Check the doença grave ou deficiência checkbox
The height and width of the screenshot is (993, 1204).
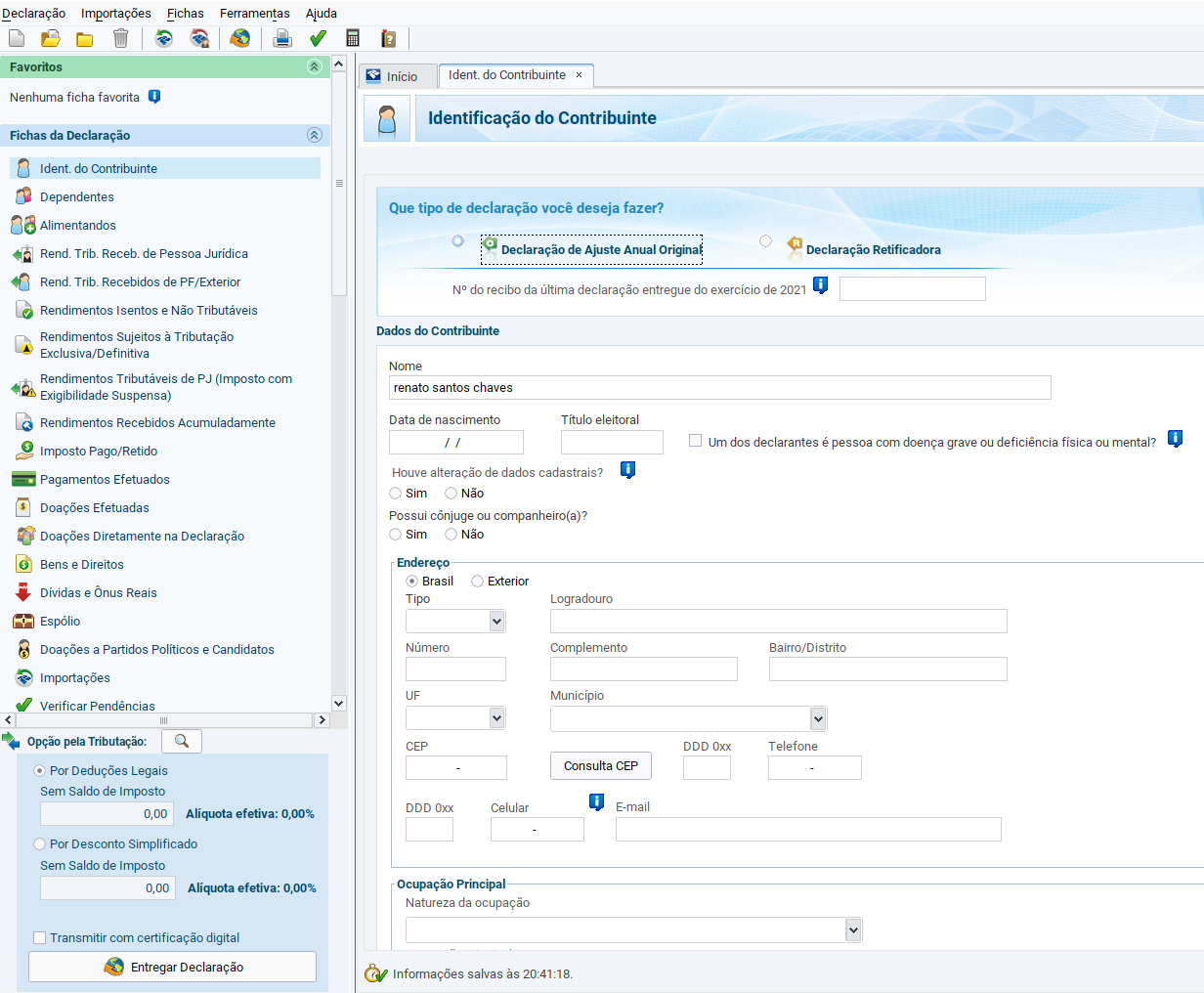[695, 441]
